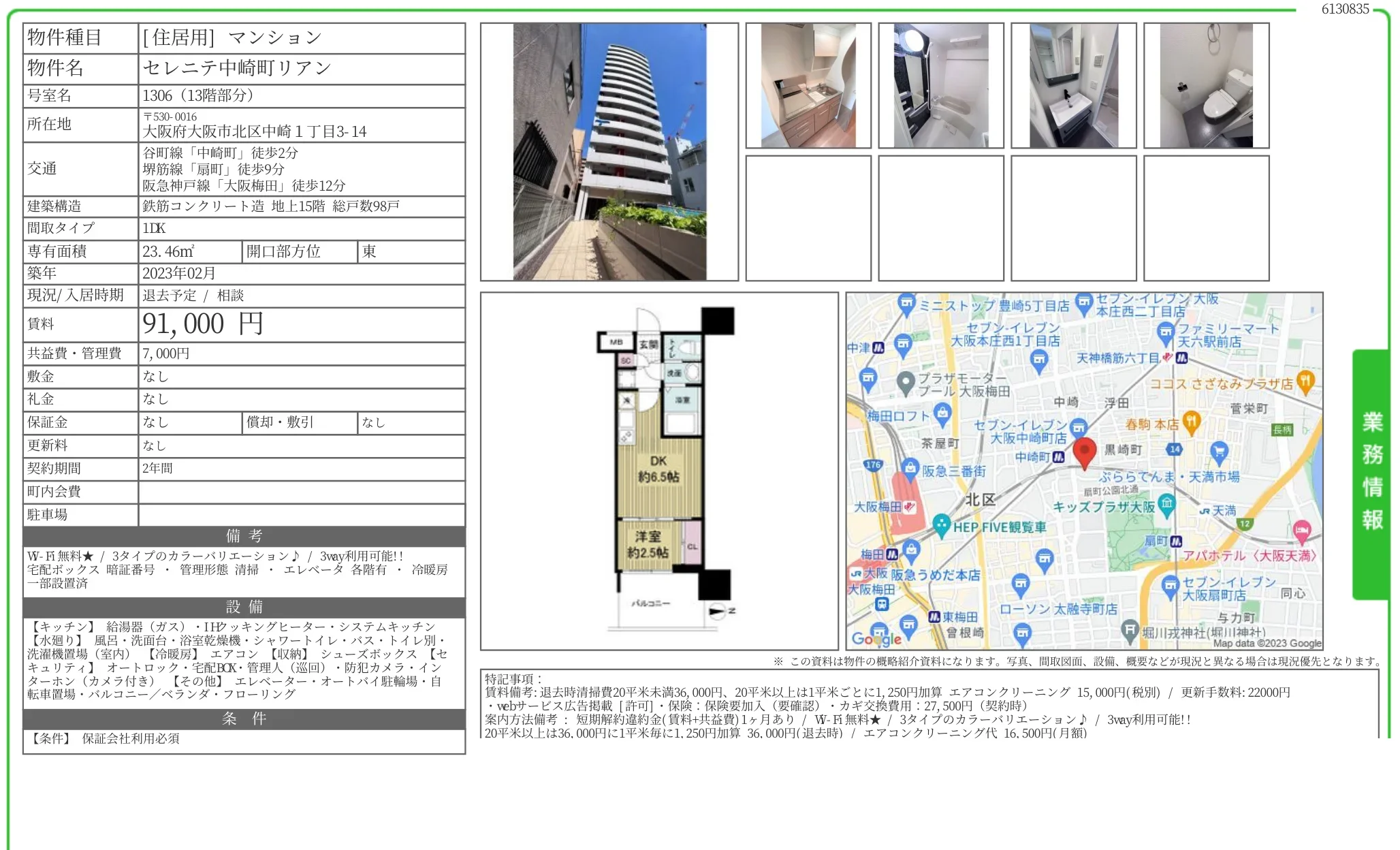Click the 阪急三番街 shopping marker

[x=910, y=468]
